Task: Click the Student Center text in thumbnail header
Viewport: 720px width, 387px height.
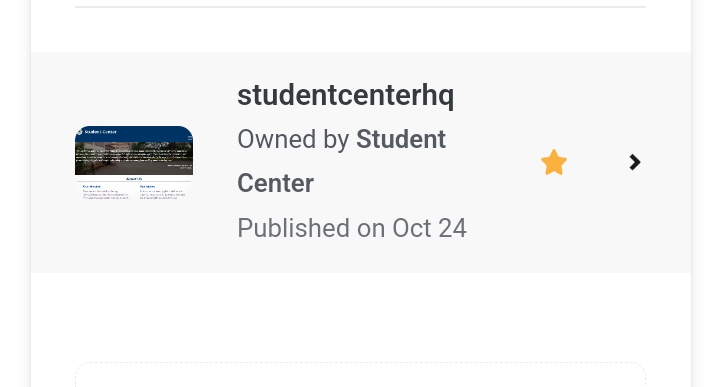Action: coord(100,132)
